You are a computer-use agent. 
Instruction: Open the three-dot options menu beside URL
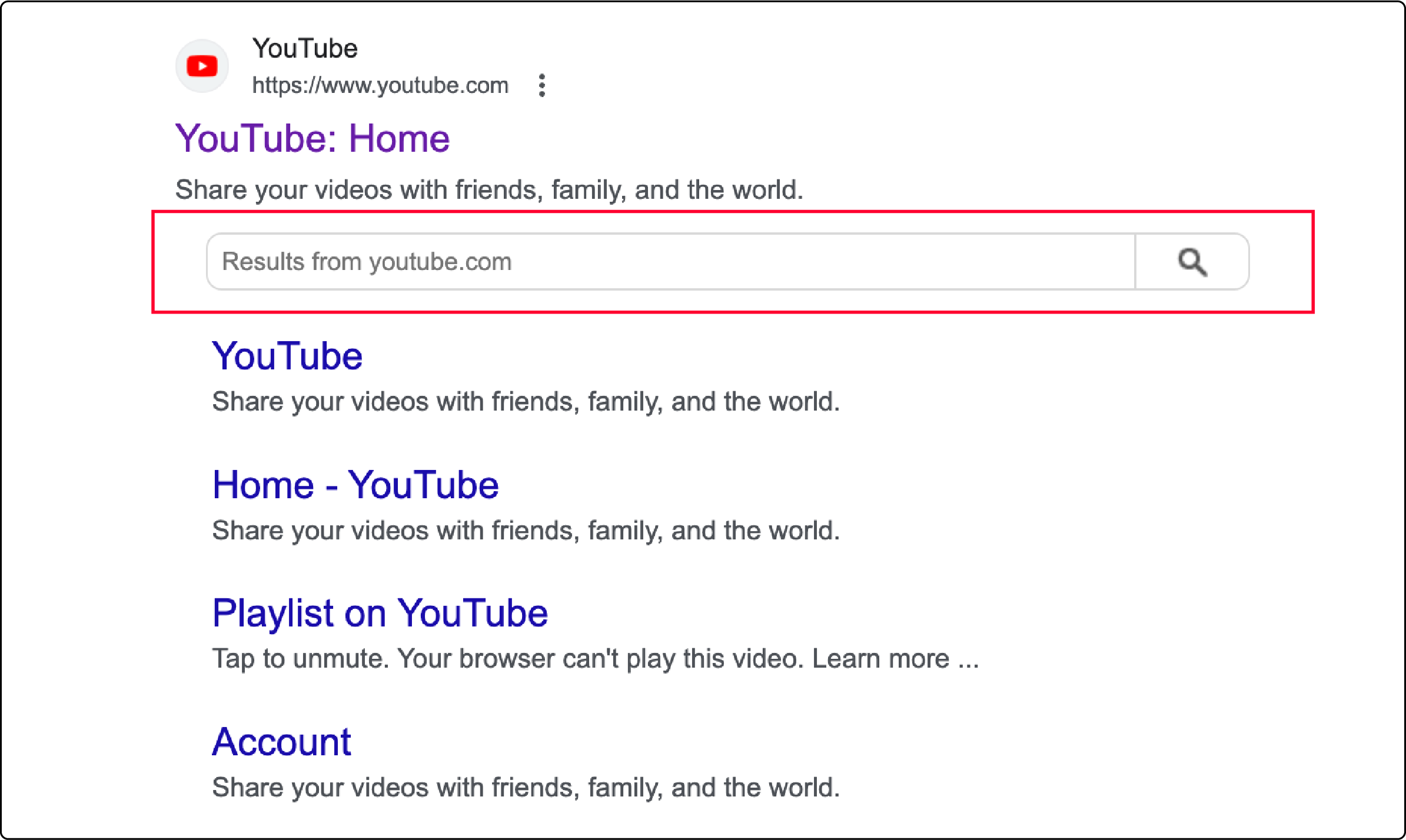click(x=542, y=85)
